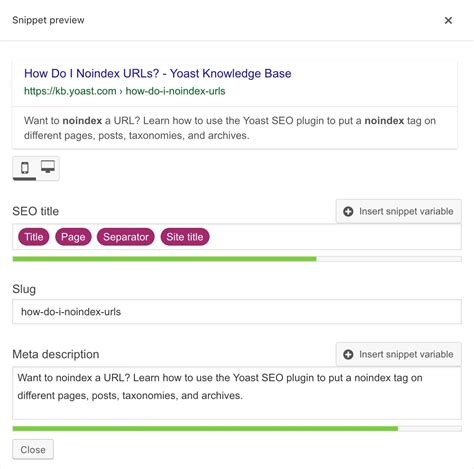Screen dimensions: 474x469
Task: Open the previewed title link How Do I Noindex URLs
Action: click(x=158, y=73)
